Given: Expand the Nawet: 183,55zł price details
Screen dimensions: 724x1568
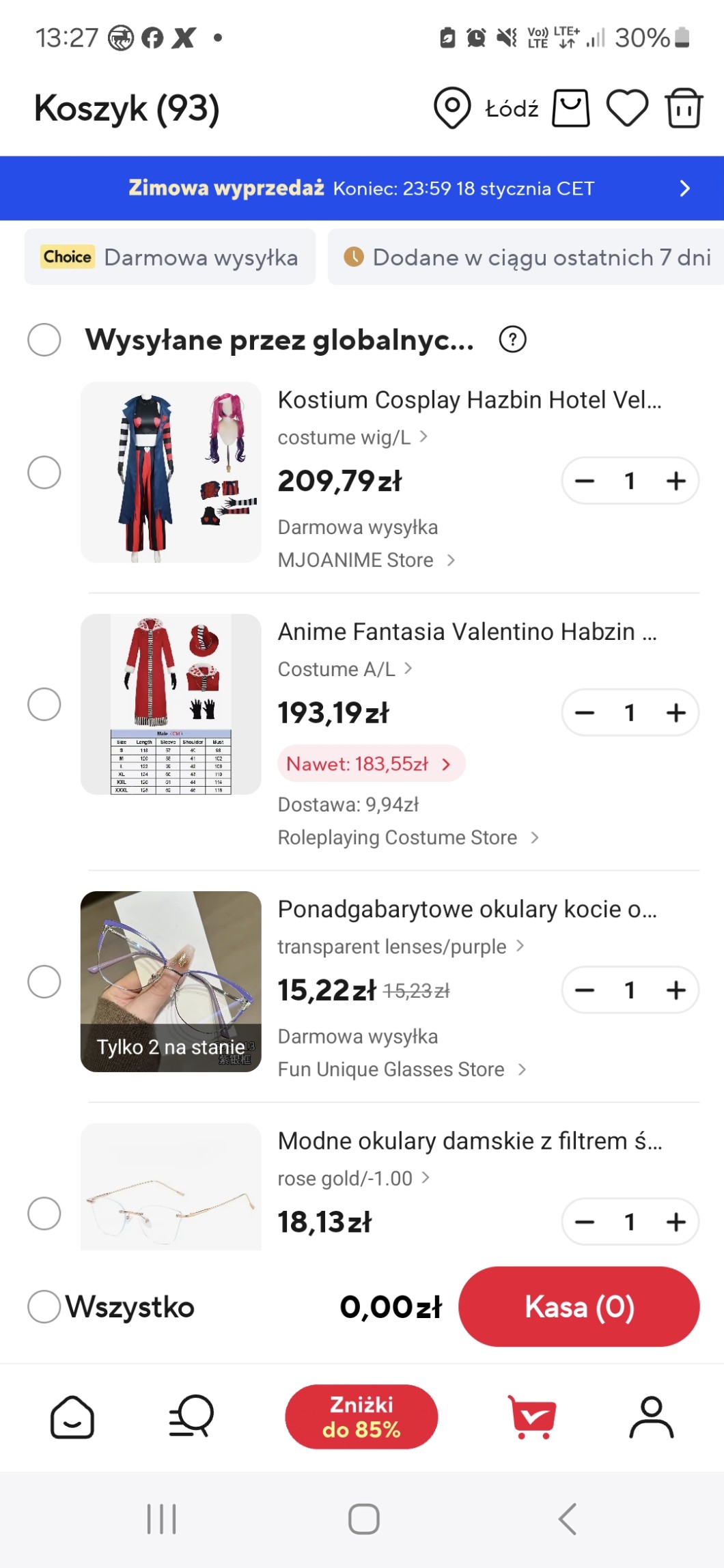Looking at the screenshot, I should 371,764.
